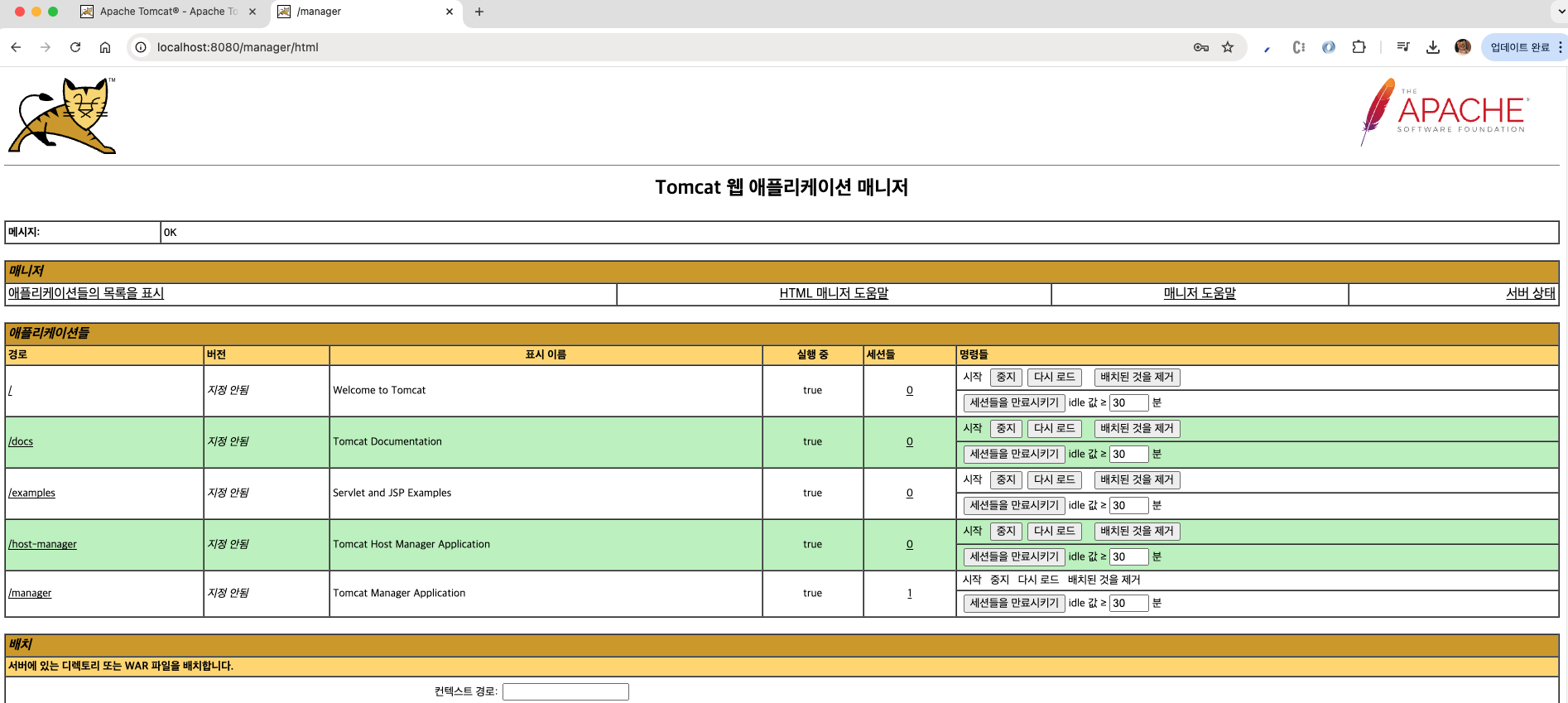Bookmark this page with the star icon

[x=1228, y=47]
